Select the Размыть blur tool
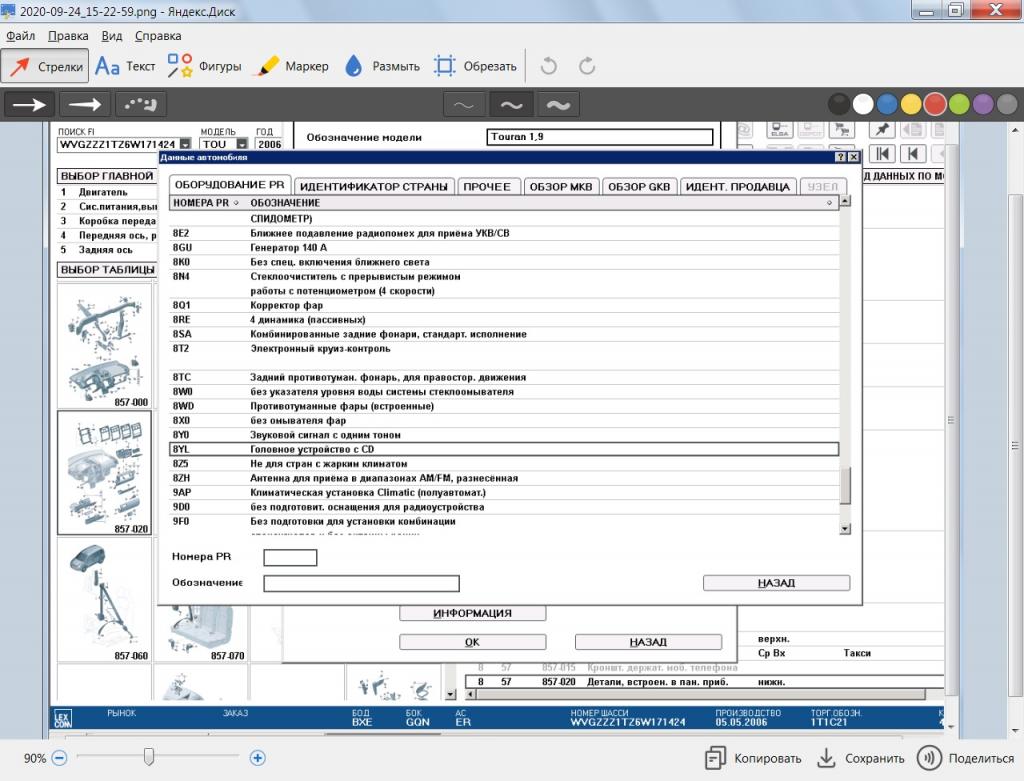 (x=382, y=66)
